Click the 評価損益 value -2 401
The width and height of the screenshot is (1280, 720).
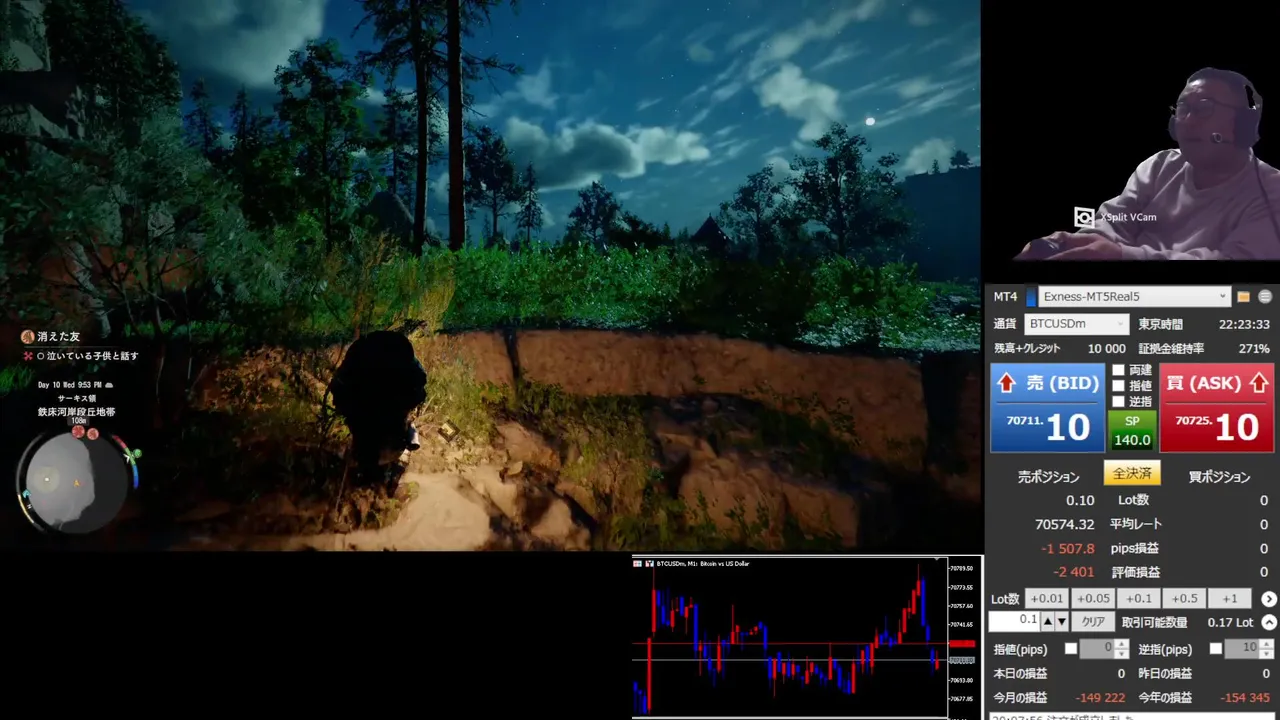(1073, 572)
